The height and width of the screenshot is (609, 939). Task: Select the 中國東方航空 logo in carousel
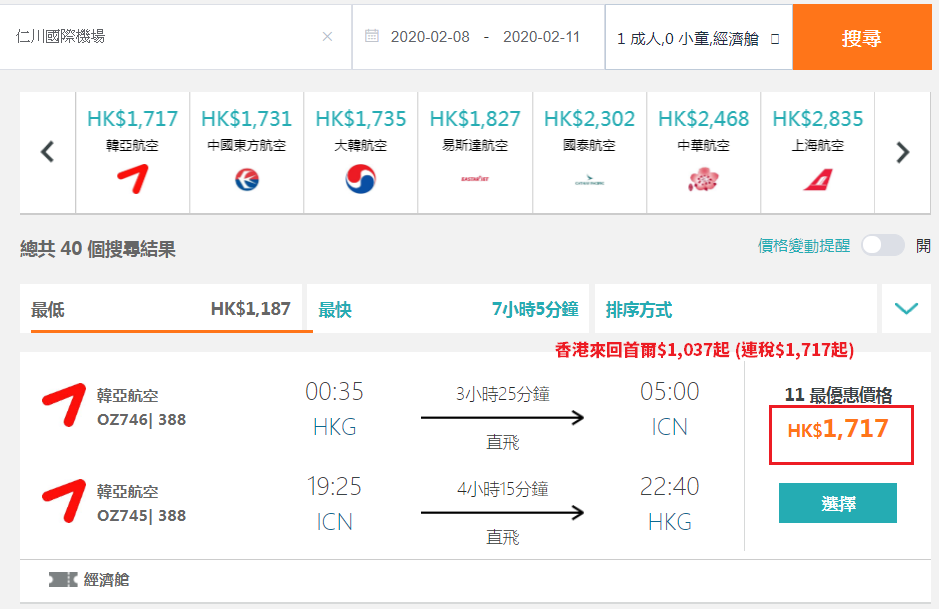point(247,180)
